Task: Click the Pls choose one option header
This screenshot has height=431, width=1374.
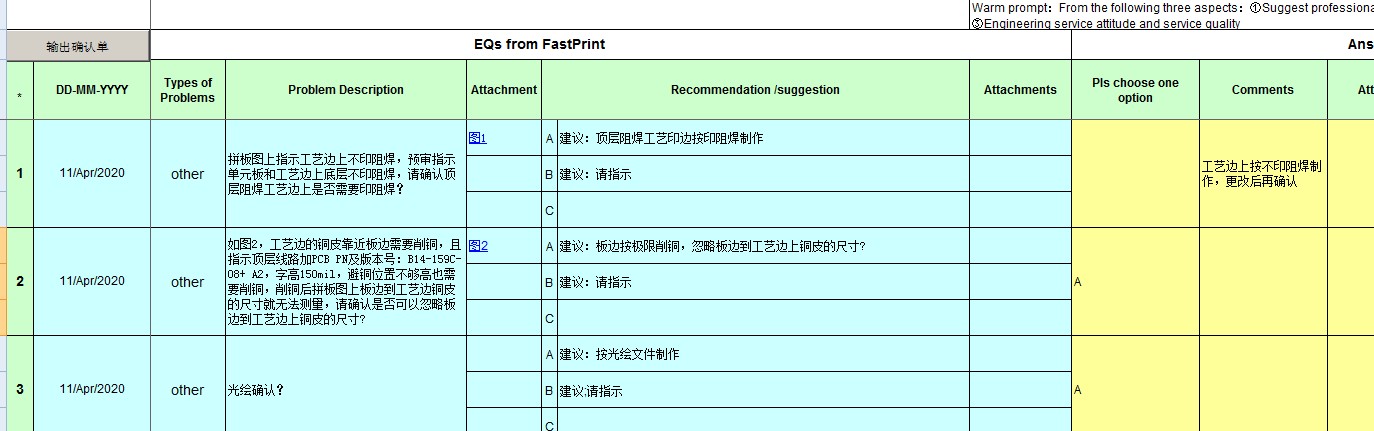Action: pyautogui.click(x=1135, y=90)
